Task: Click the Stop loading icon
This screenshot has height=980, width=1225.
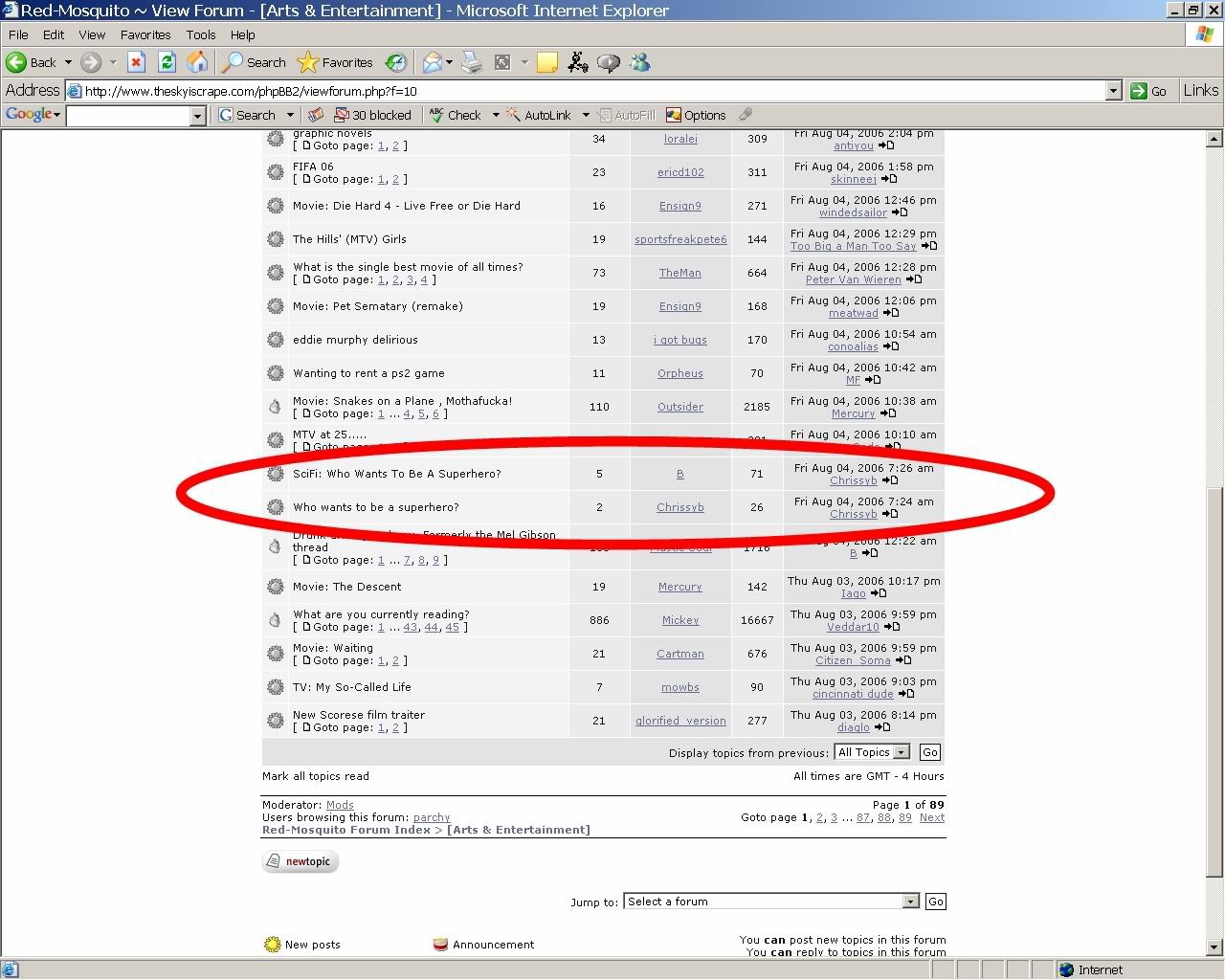Action: (136, 62)
